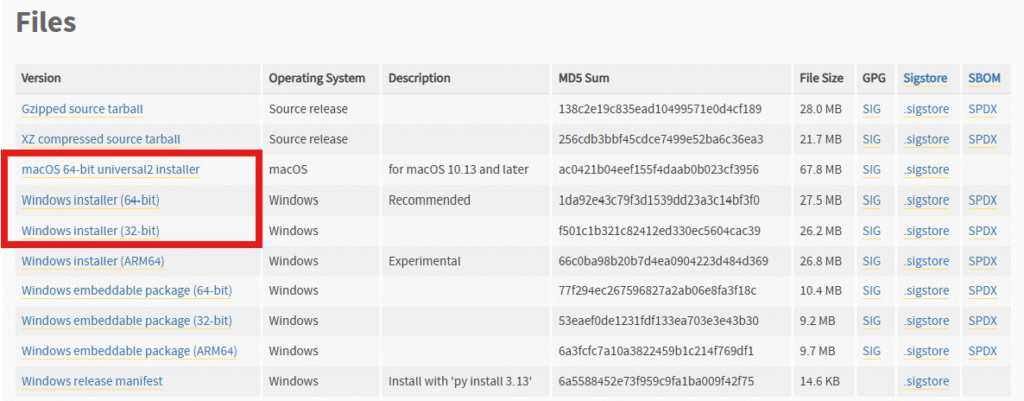Open the SBOM column header link
This screenshot has width=1024, height=401.
[x=984, y=78]
